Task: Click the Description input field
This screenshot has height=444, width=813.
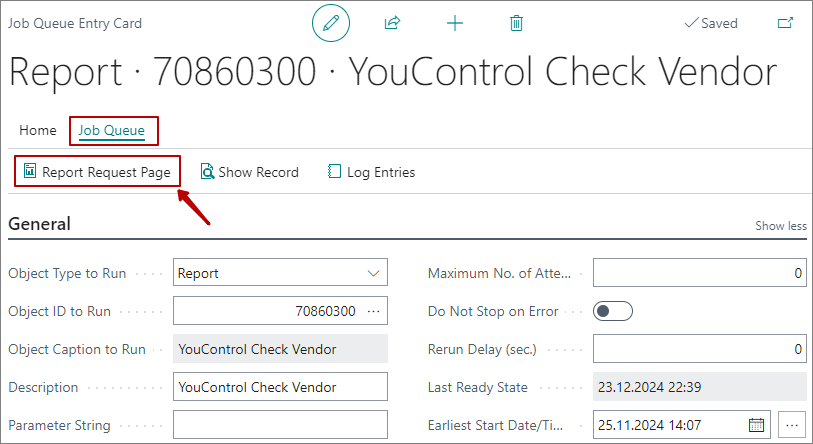Action: point(280,387)
